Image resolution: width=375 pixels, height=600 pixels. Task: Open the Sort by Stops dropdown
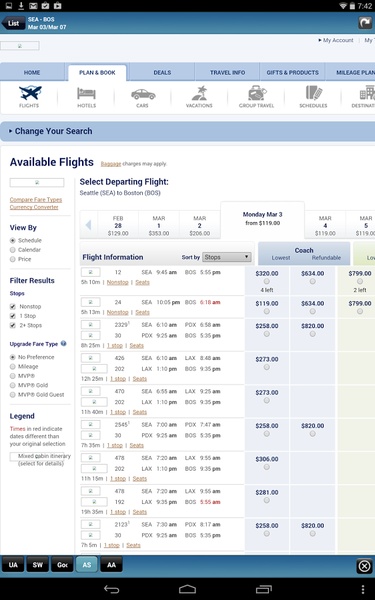227,257
